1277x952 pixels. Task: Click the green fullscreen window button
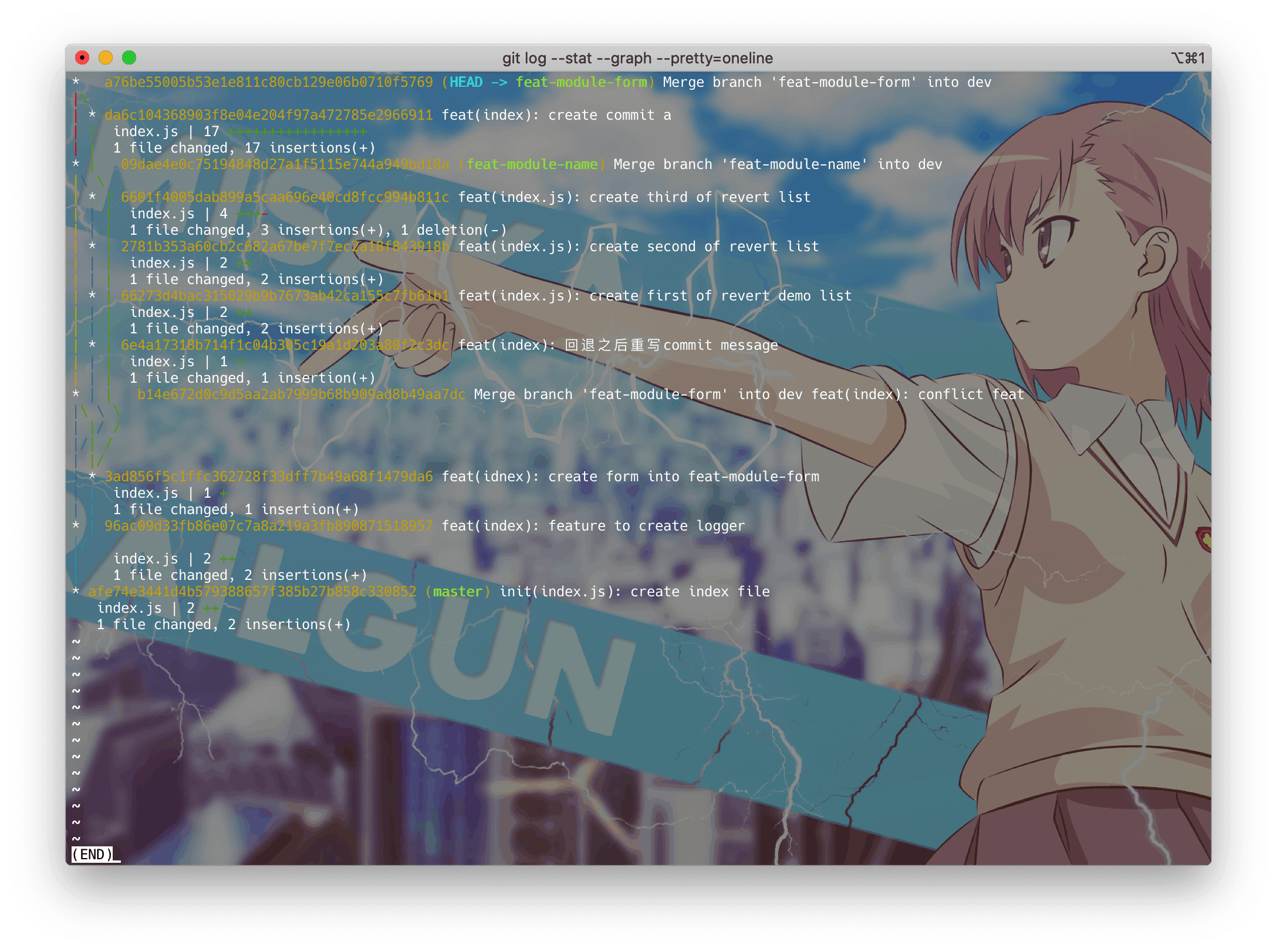tap(129, 58)
